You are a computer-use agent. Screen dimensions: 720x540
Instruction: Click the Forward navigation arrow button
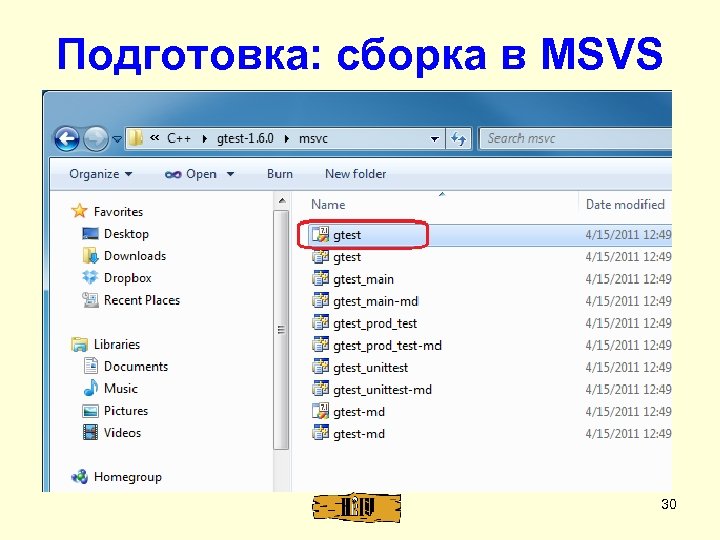click(x=96, y=138)
